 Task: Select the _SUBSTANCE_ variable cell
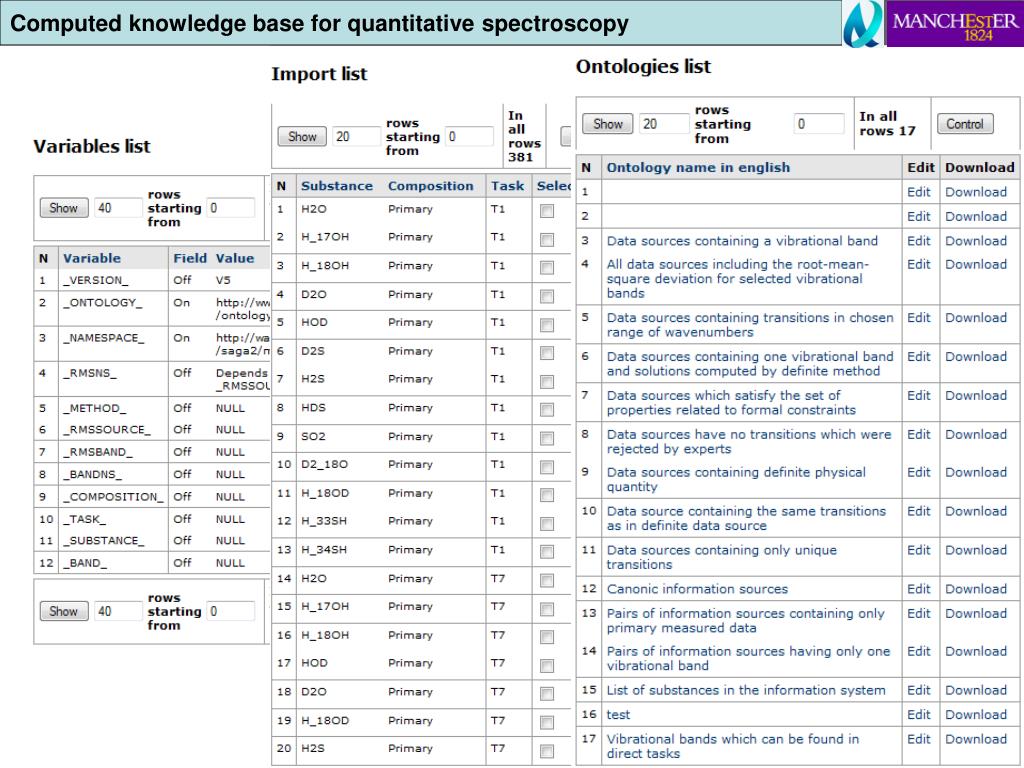click(104, 541)
